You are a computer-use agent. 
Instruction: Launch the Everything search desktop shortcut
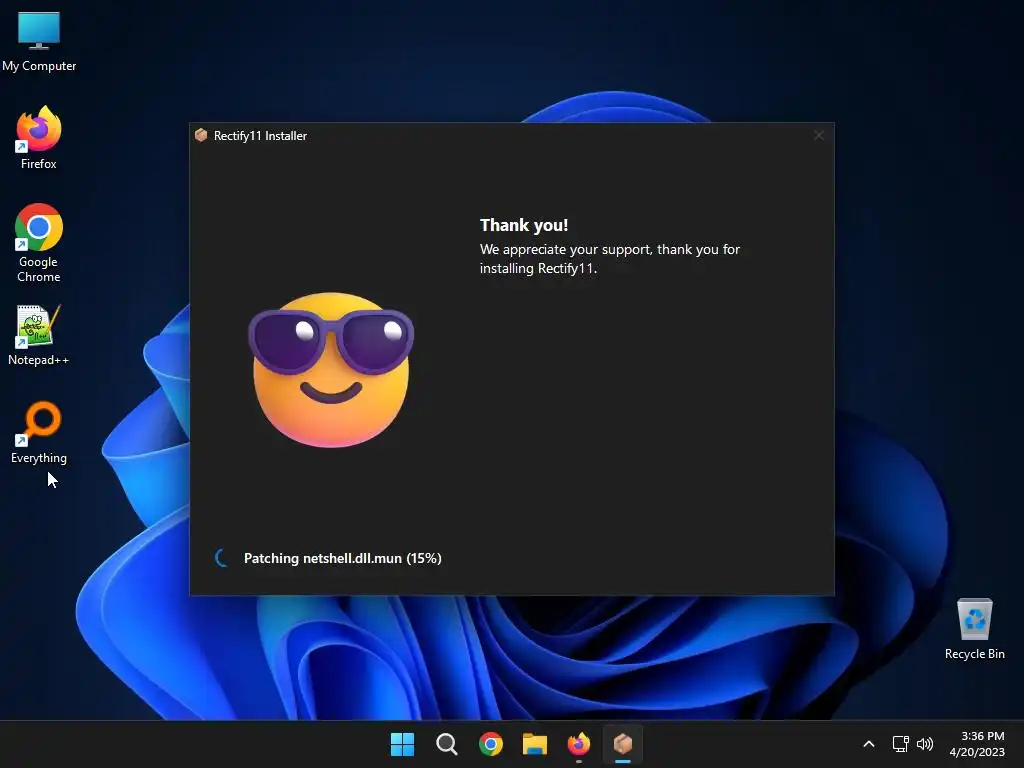(x=39, y=432)
